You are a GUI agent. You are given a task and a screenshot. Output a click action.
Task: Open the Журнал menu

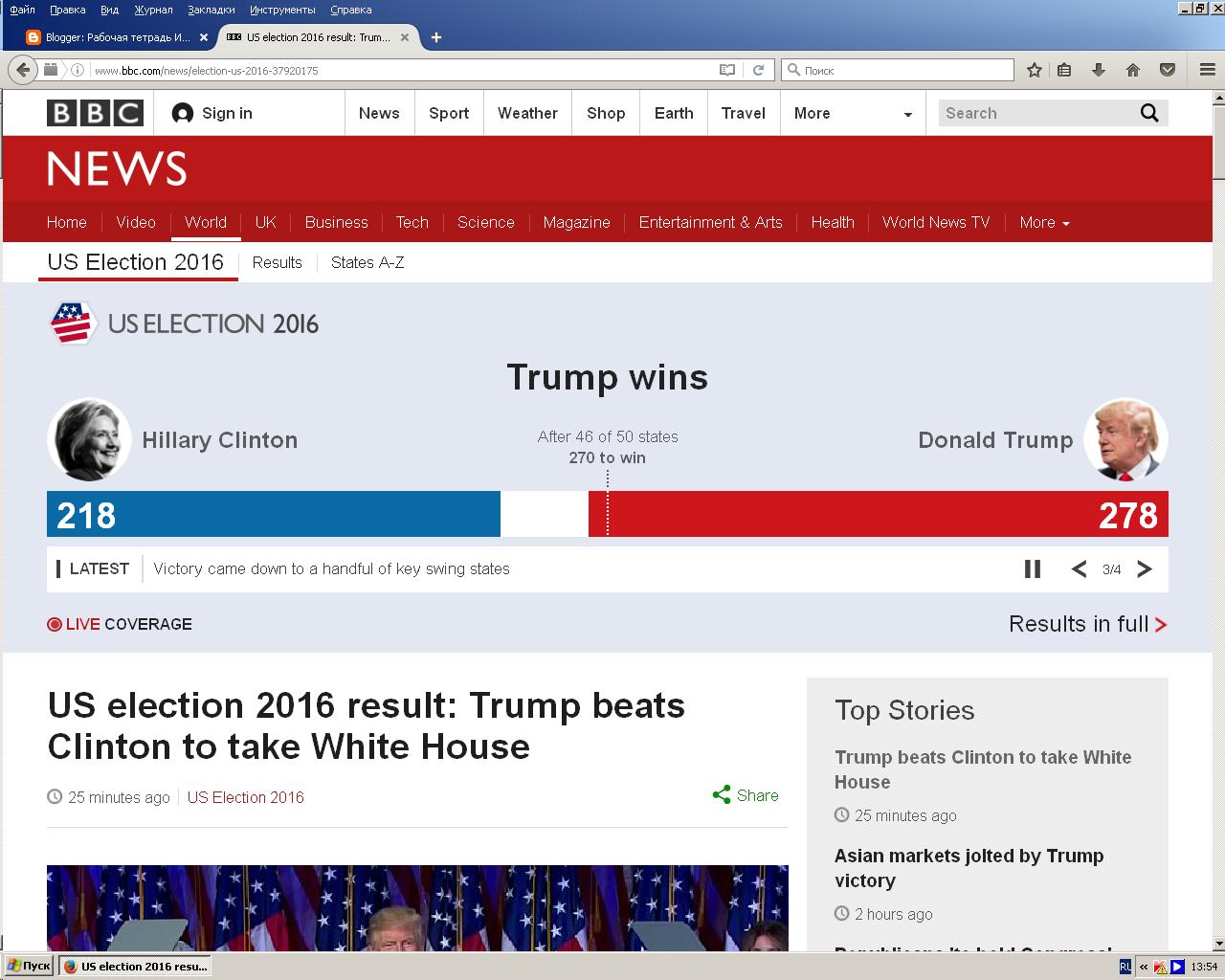(x=153, y=10)
